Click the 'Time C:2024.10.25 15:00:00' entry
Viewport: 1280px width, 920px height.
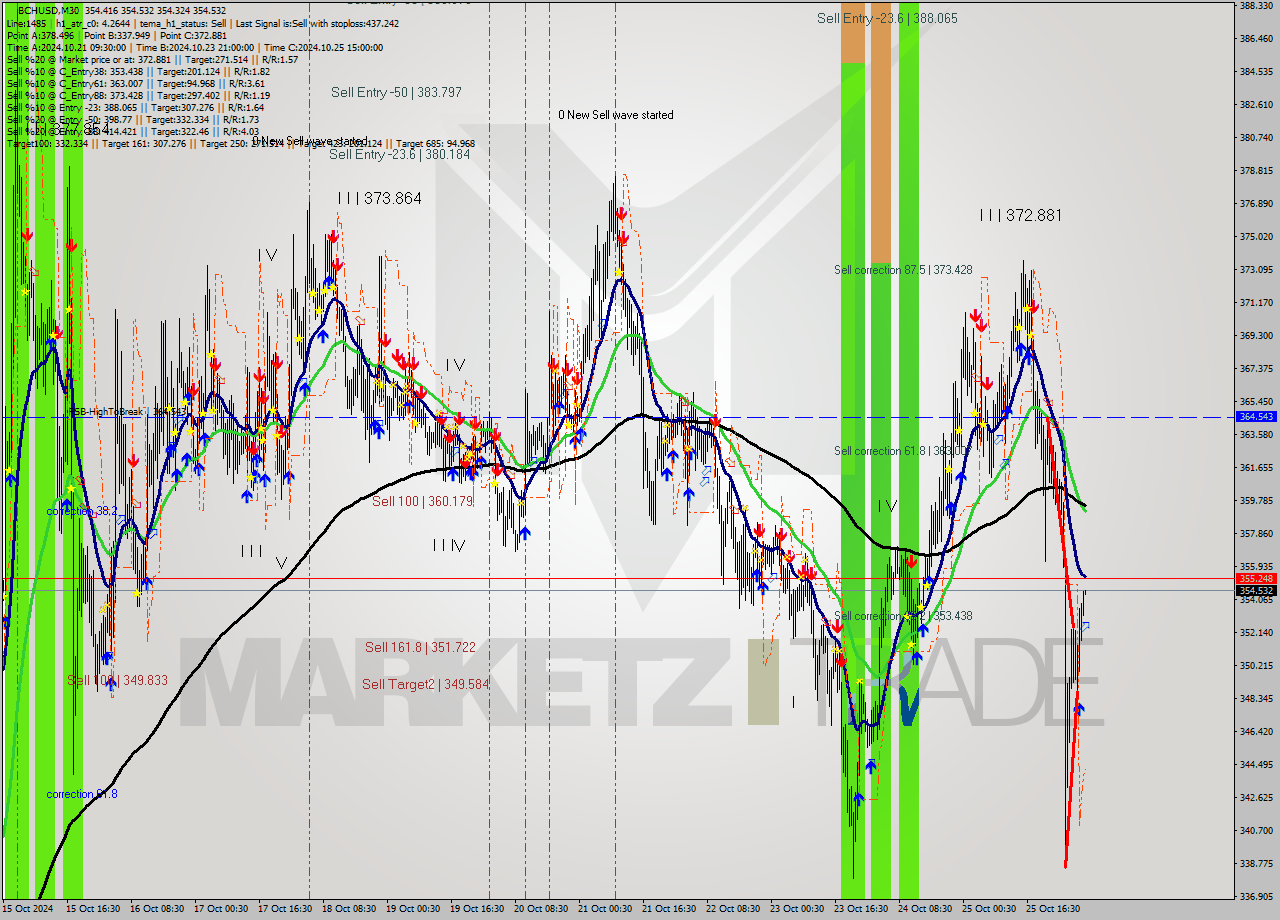(322, 47)
